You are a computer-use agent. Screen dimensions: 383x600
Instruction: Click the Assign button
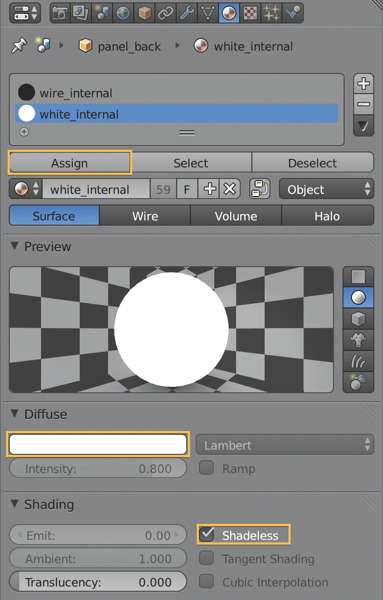[70, 163]
